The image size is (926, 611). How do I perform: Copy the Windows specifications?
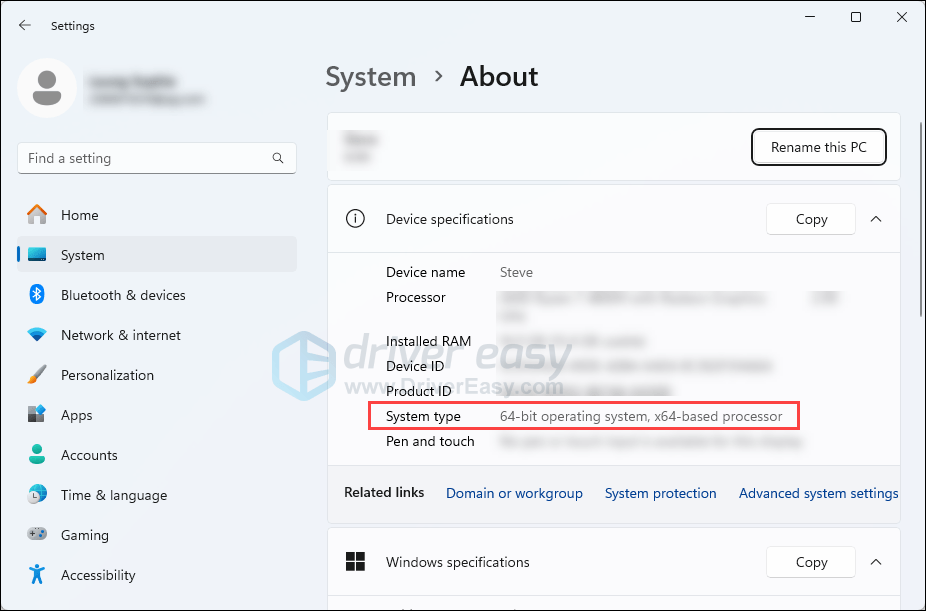pyautogui.click(x=811, y=562)
